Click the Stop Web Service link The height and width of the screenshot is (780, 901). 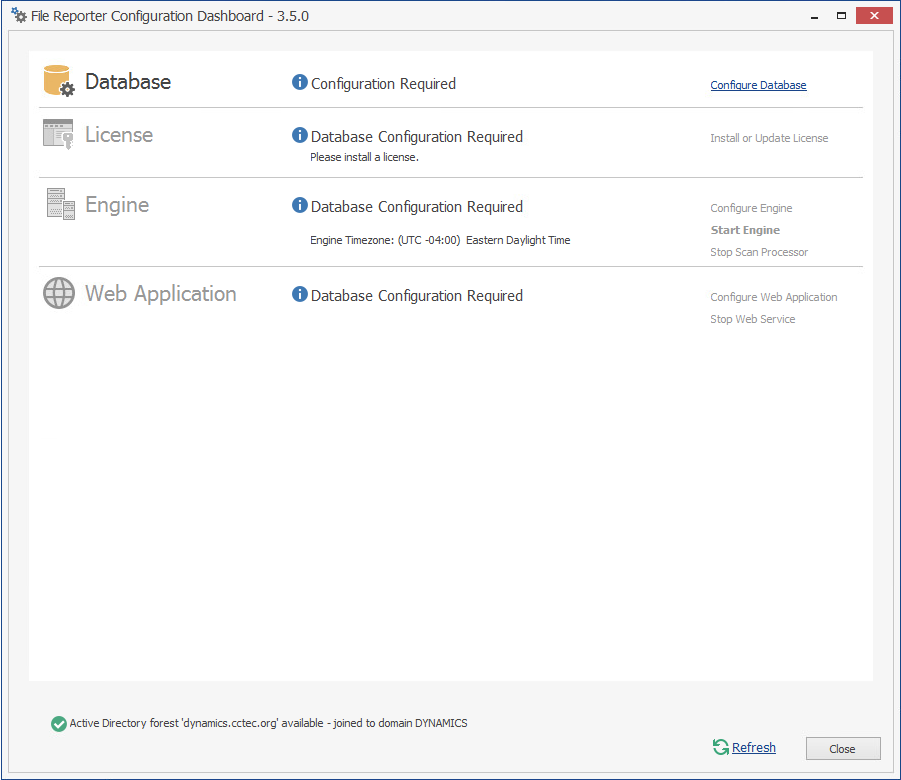point(753,319)
